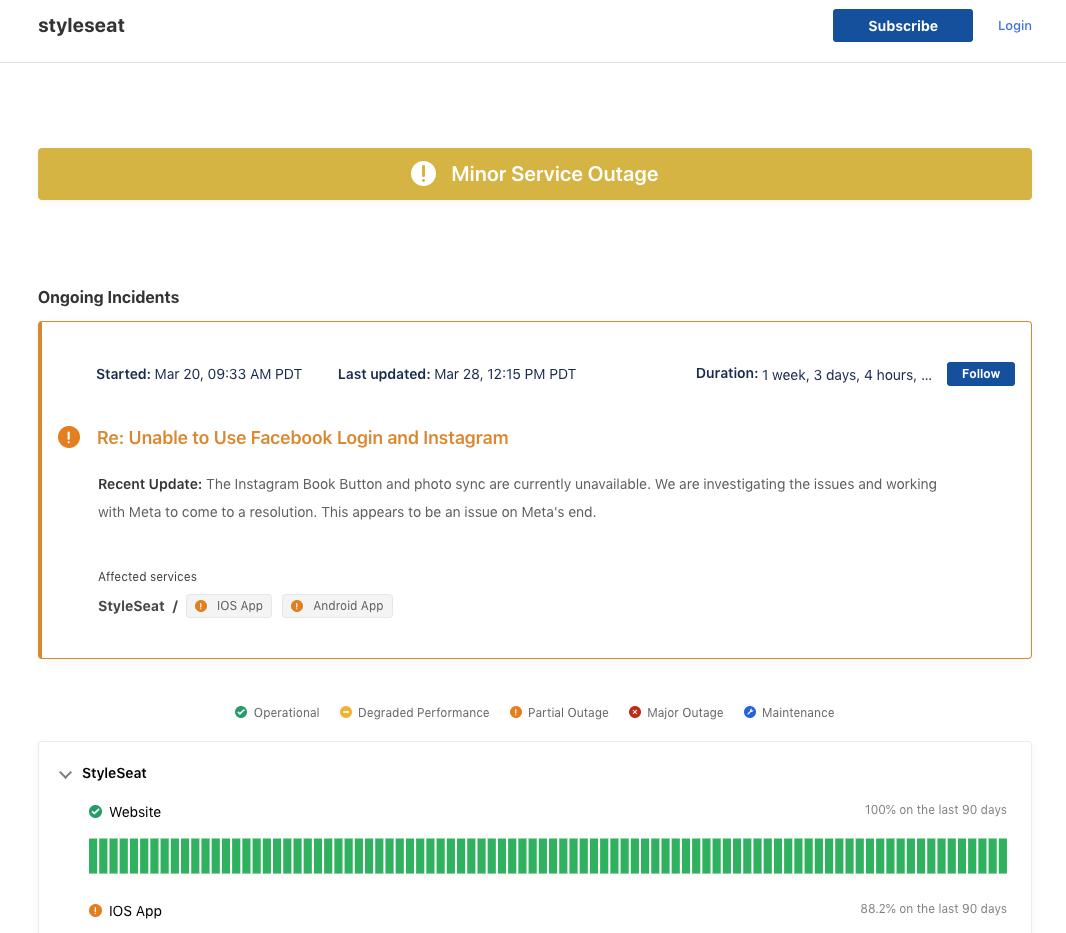Click the Website operational status icon
The width and height of the screenshot is (1066, 933).
pos(95,811)
